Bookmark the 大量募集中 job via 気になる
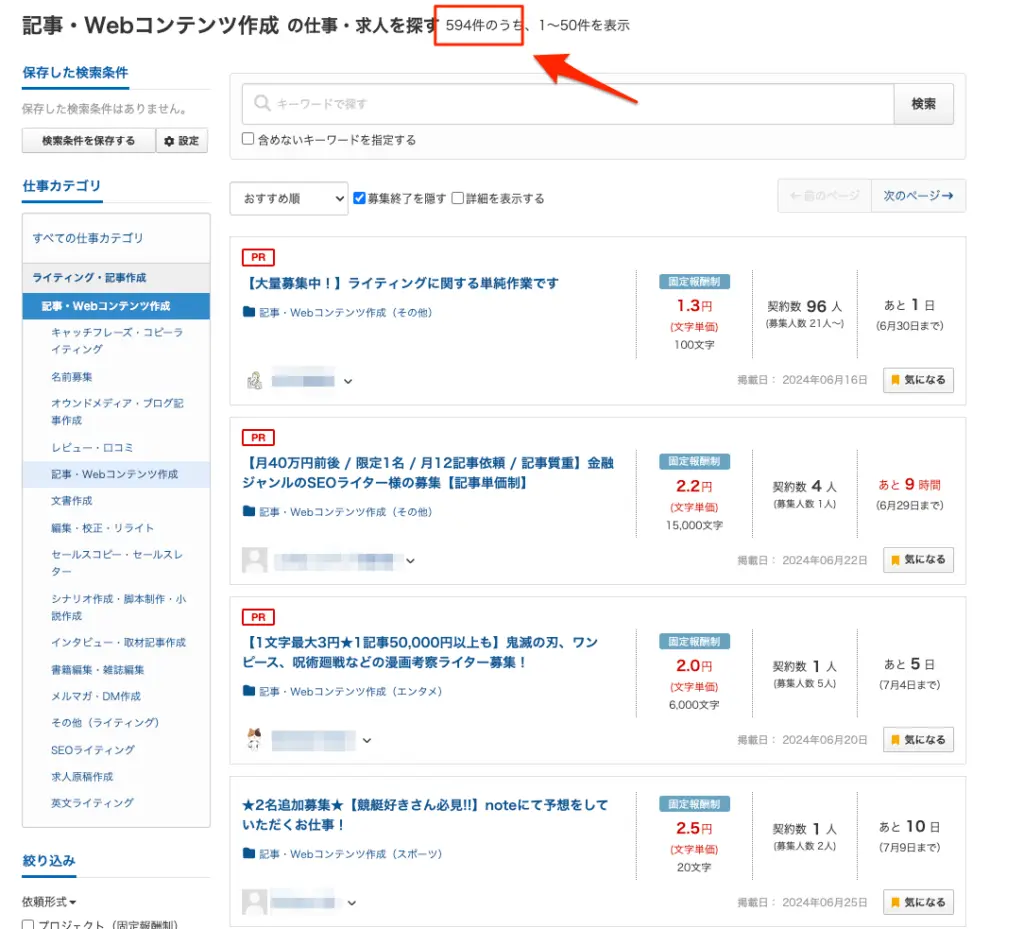This screenshot has height=929, width=1024. (918, 380)
